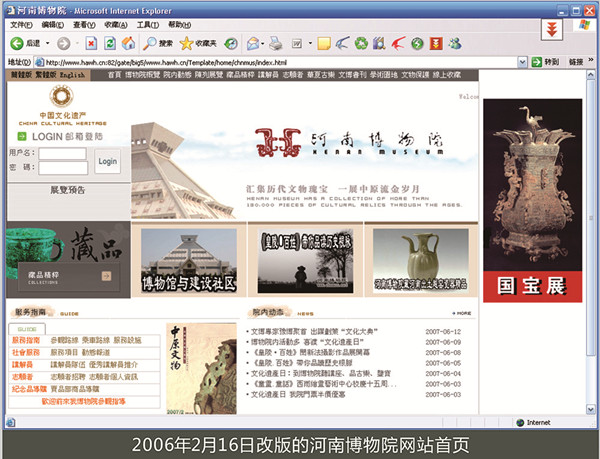
Task: Open the 工具(T) menu
Action: pos(148,25)
